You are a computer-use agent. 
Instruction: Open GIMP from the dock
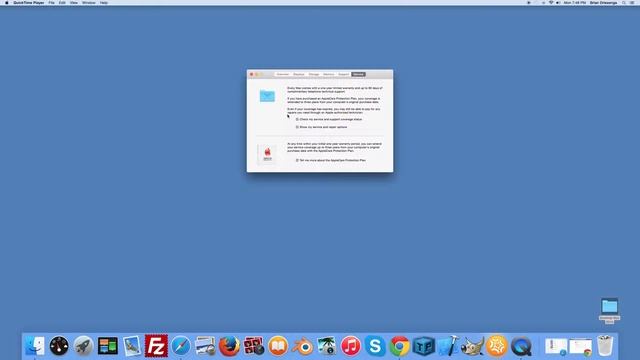coord(472,346)
